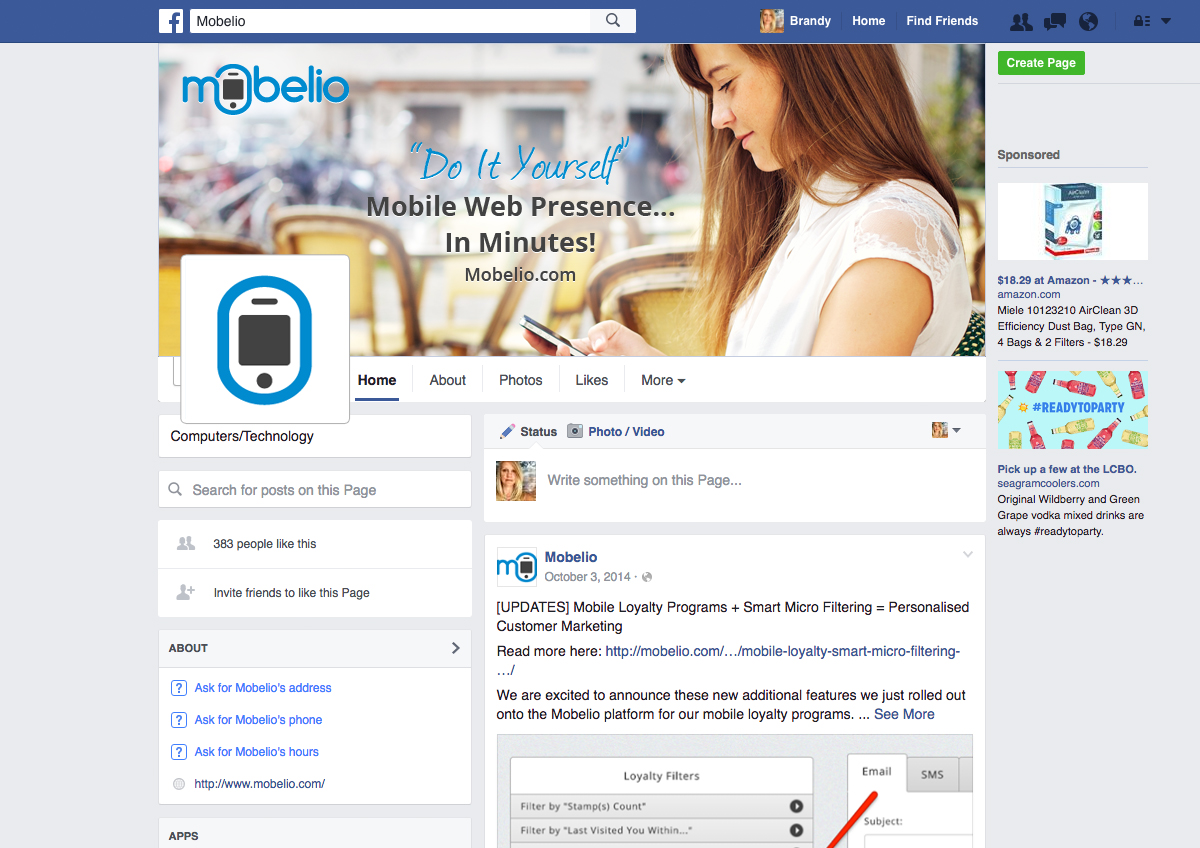Open the http://www.mobelio.com/ link
The image size is (1200, 848).
coord(258,783)
